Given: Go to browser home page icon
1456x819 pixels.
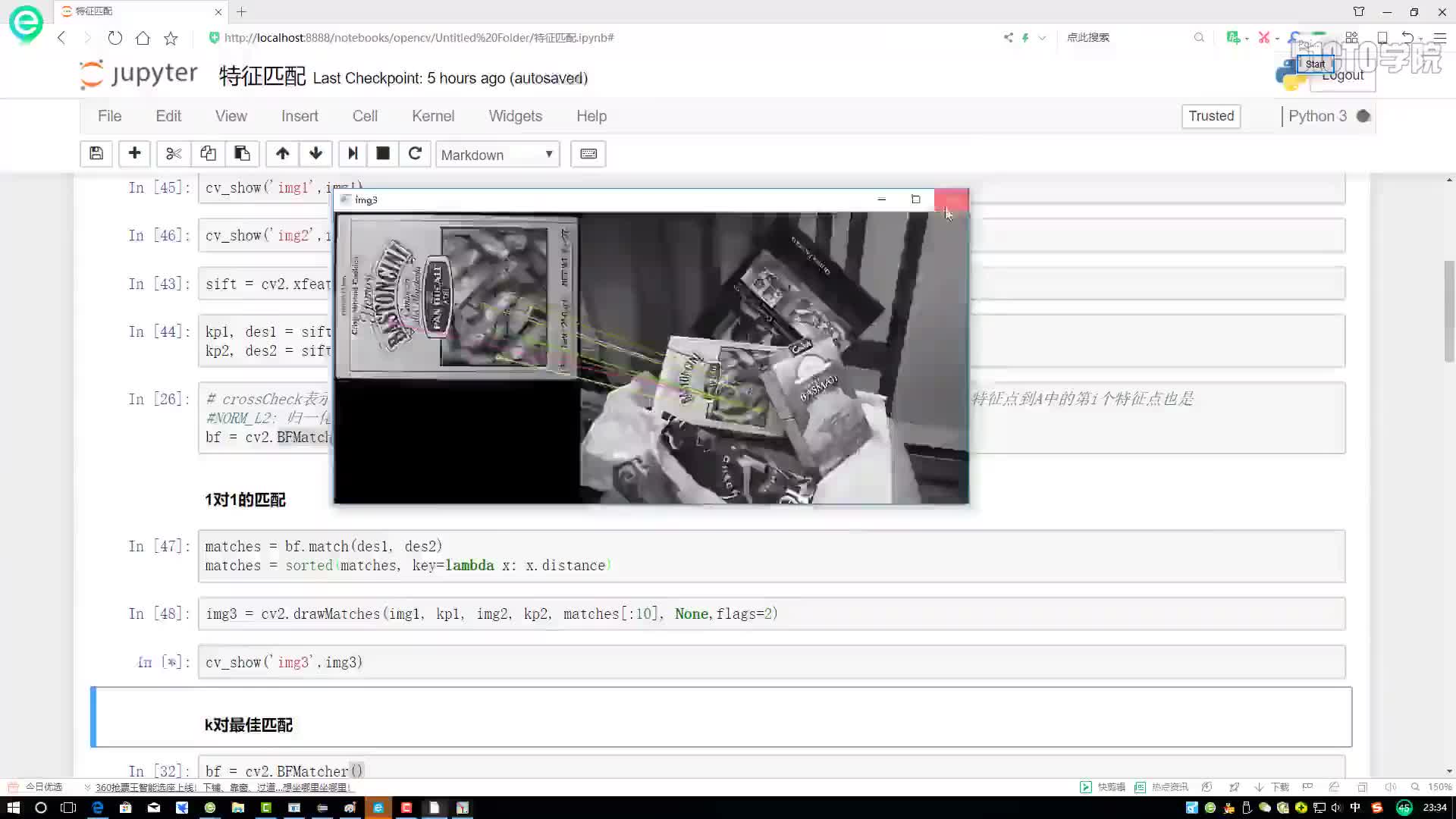Looking at the screenshot, I should (143, 37).
